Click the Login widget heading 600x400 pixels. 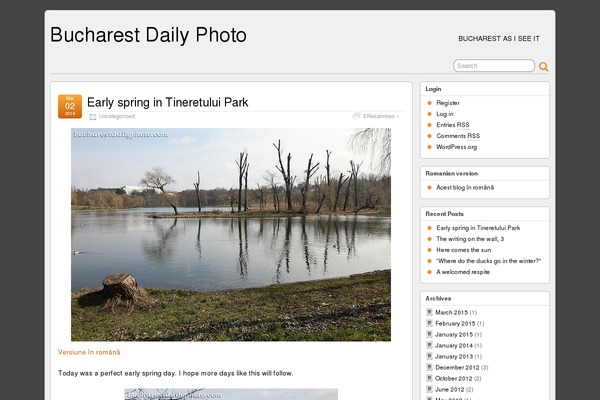coord(433,89)
